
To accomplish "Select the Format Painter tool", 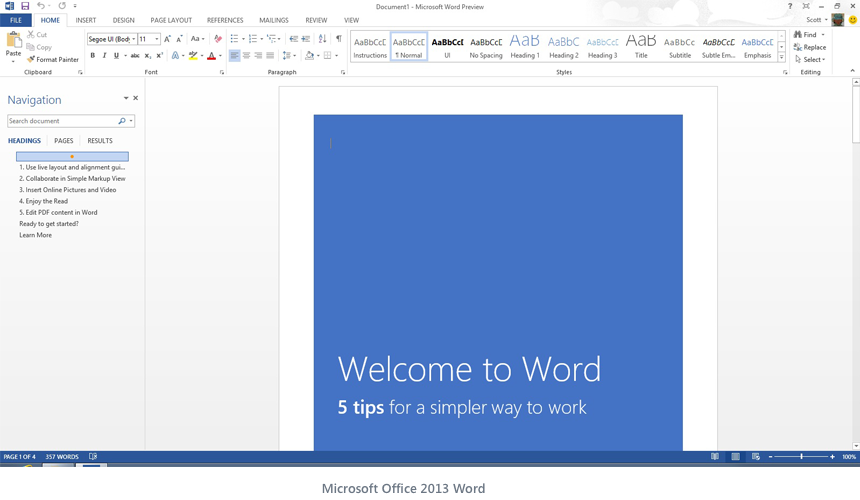I will pos(53,59).
